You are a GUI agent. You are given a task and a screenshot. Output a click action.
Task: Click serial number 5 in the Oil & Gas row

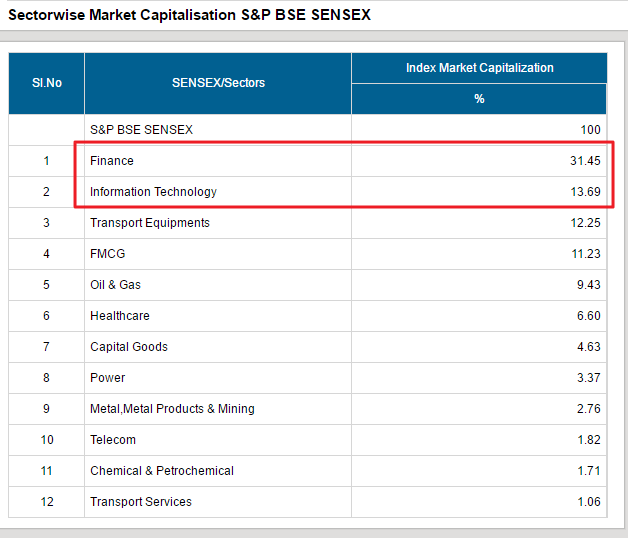(x=46, y=285)
